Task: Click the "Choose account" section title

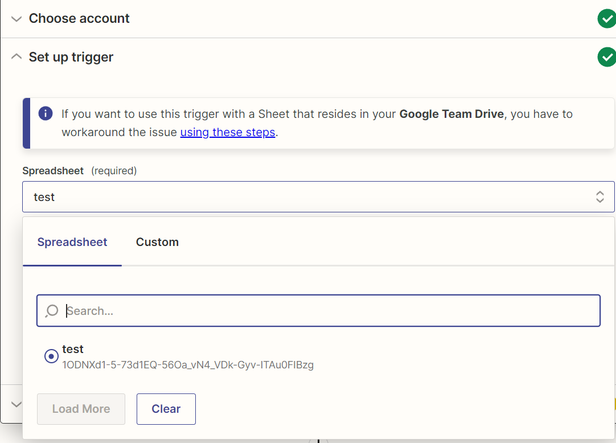Action: pos(79,18)
